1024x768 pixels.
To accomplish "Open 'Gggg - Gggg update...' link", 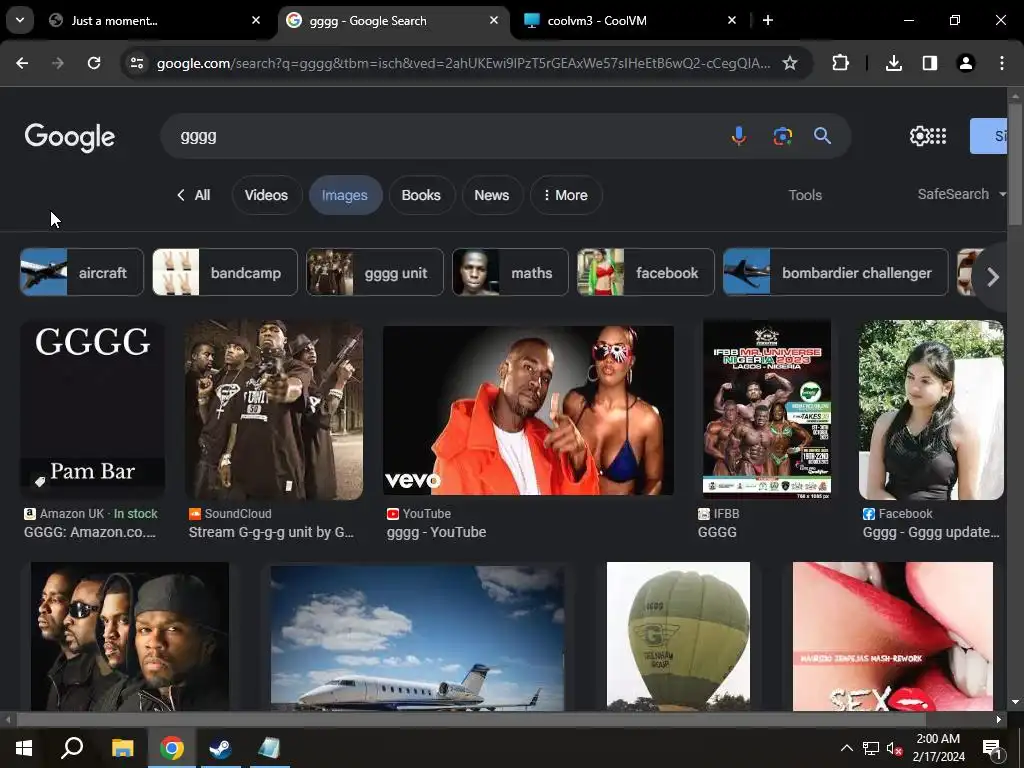I will point(931,532).
